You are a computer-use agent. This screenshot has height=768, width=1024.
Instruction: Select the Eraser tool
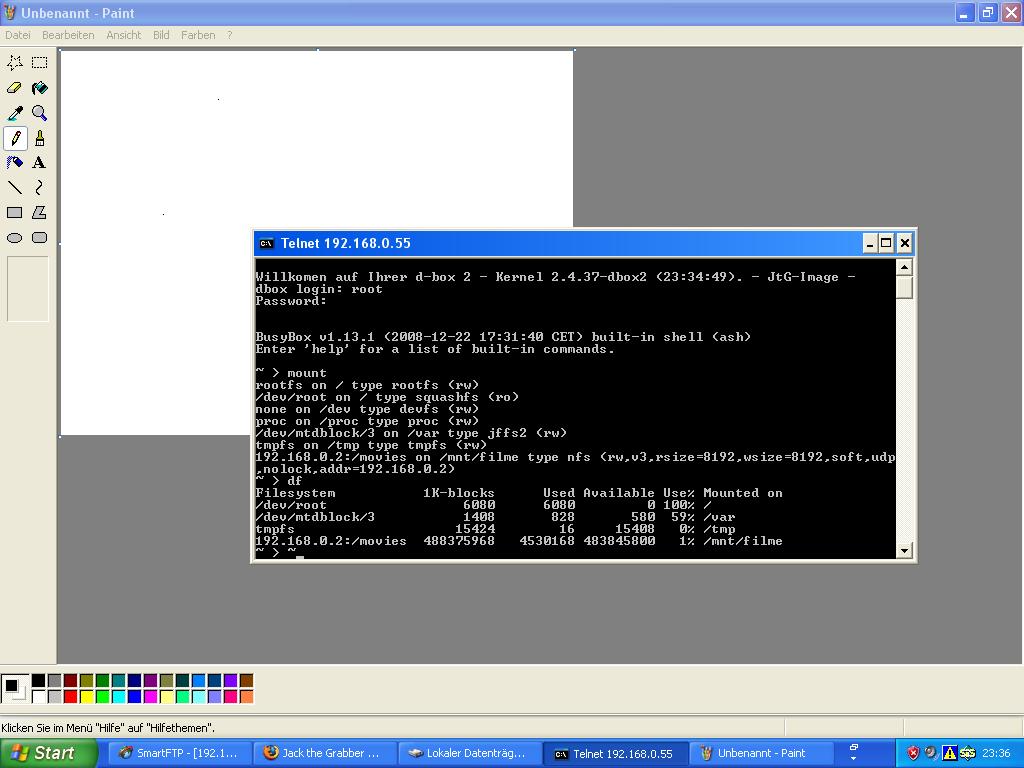click(15, 88)
